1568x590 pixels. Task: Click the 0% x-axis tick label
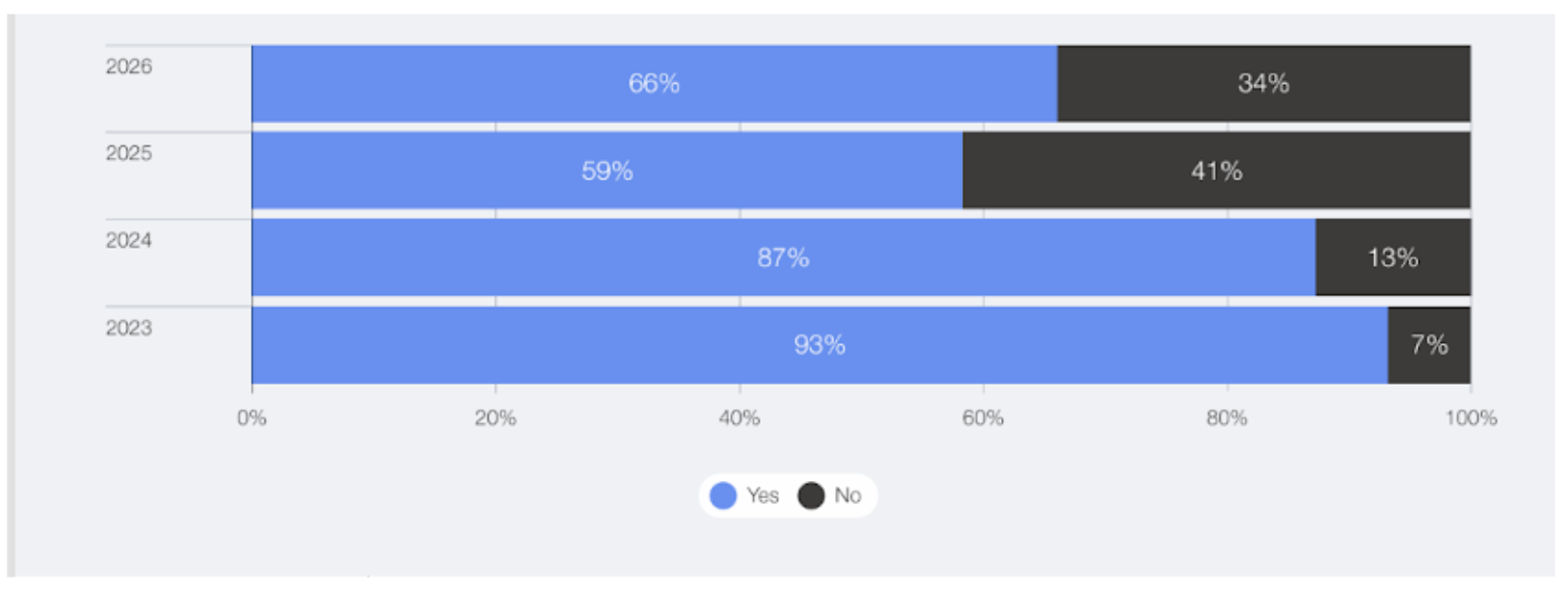point(252,418)
